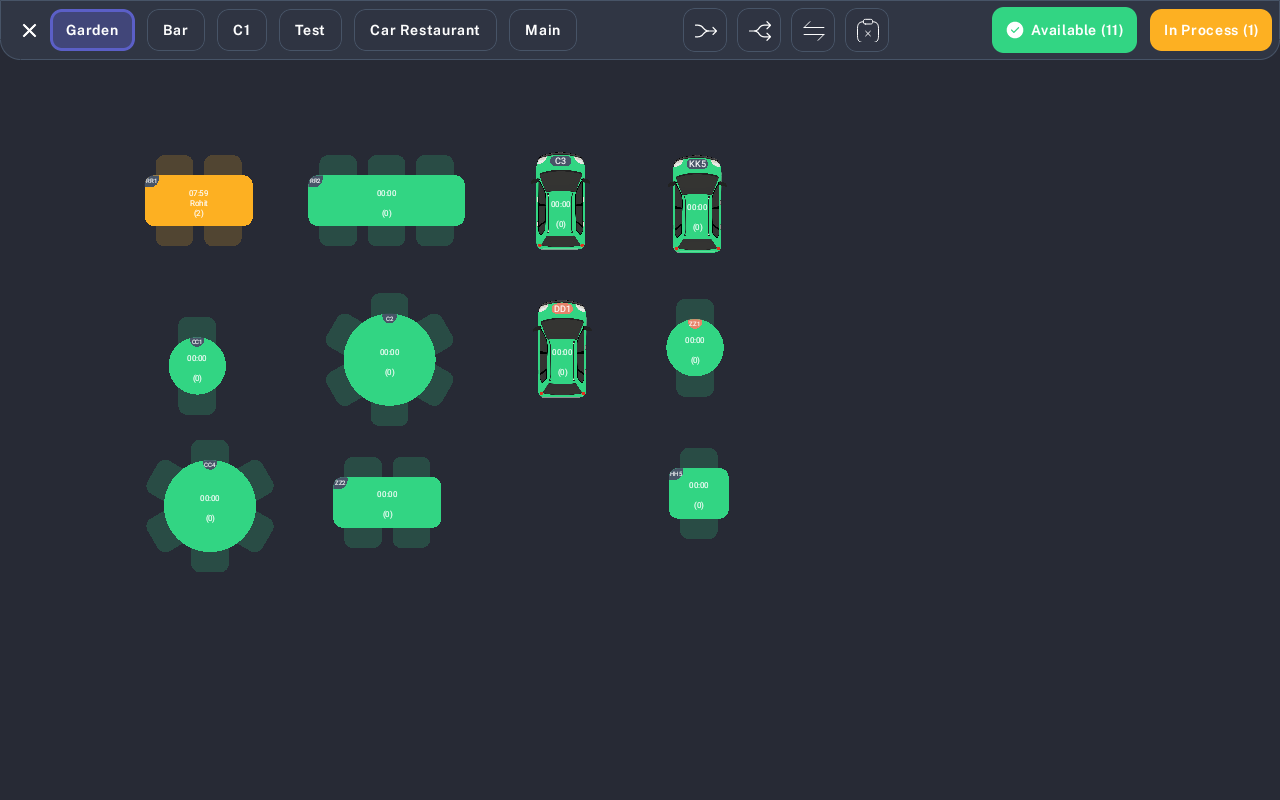1280x800 pixels.
Task: Switch to the Bar tab
Action: [176, 30]
